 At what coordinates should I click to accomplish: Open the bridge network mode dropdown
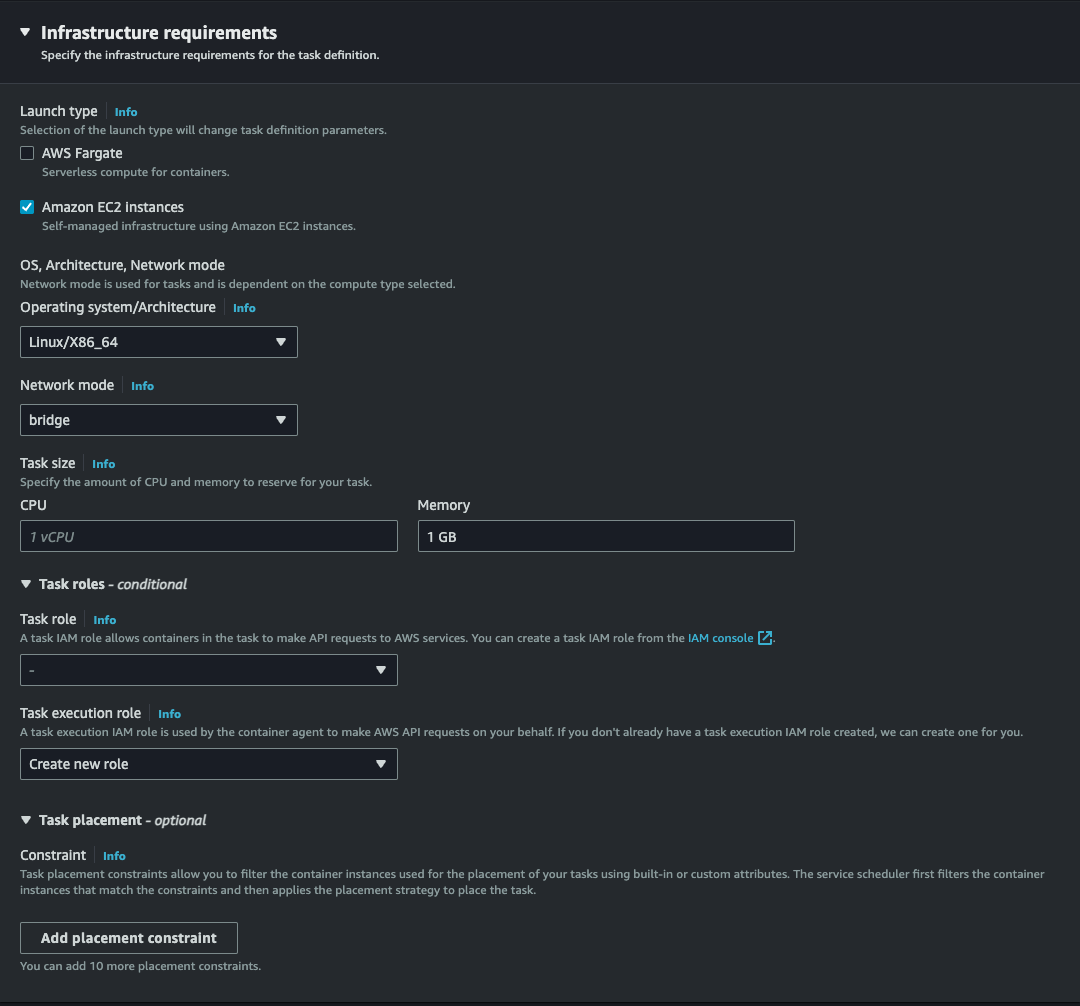tap(158, 420)
